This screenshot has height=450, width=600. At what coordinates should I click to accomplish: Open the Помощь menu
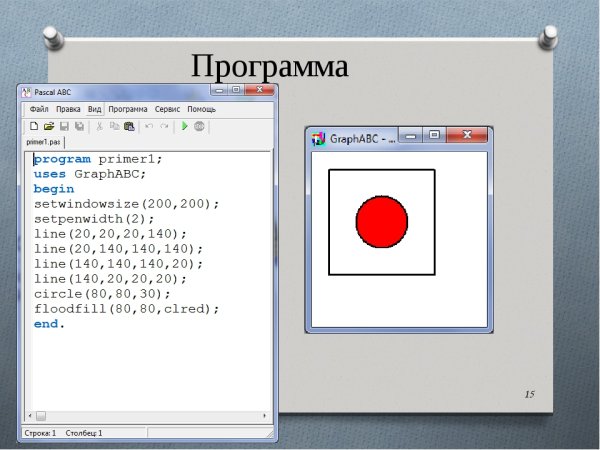coord(201,108)
